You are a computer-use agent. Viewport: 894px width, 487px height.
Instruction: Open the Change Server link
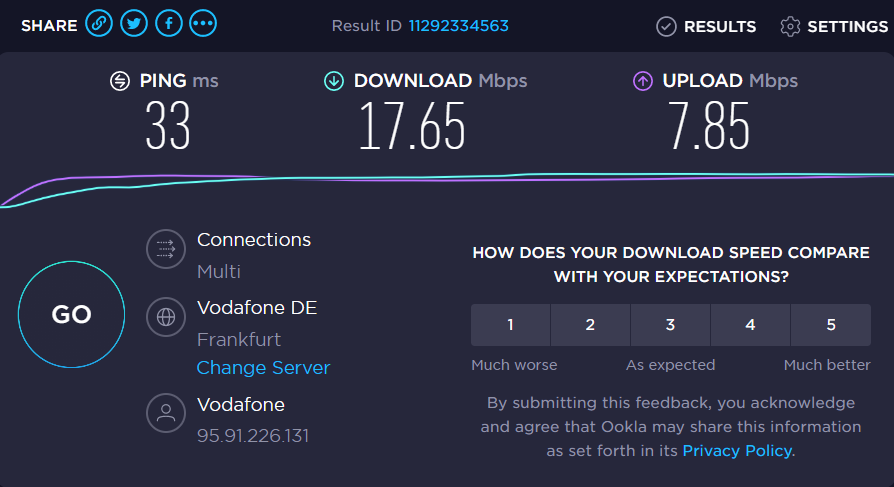point(263,368)
